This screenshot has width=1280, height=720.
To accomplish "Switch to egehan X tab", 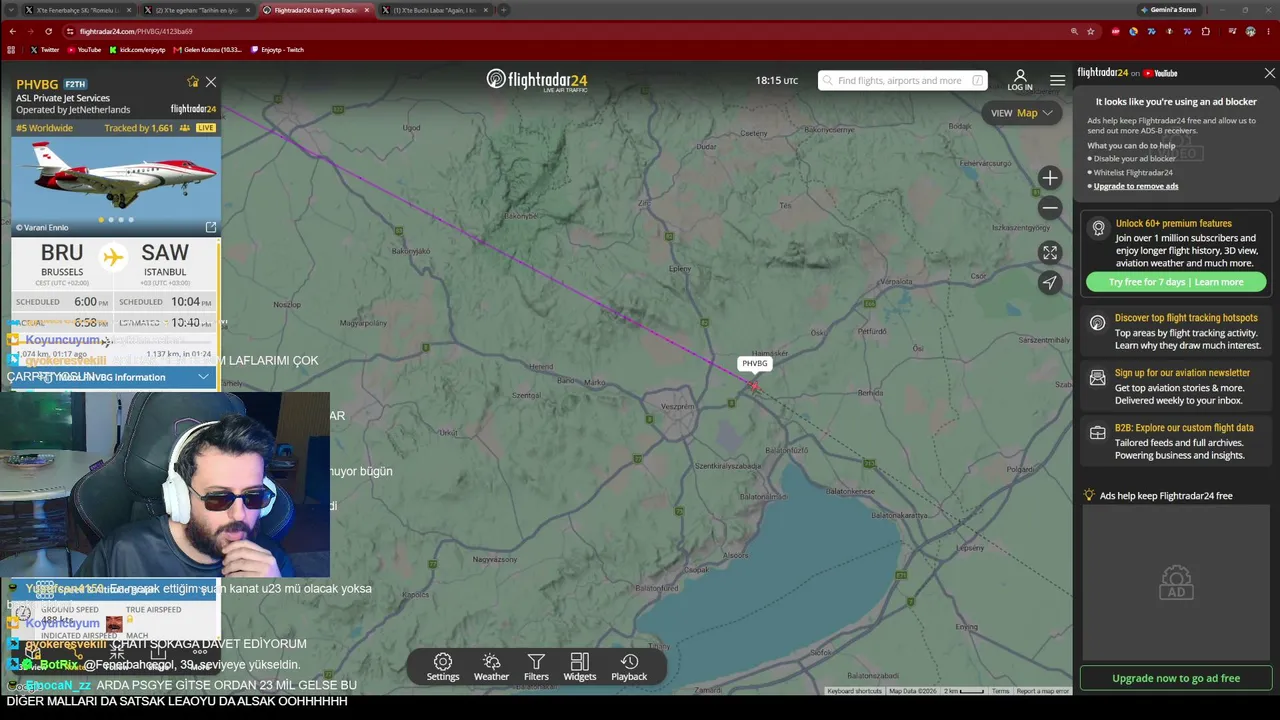I will pos(199,10).
